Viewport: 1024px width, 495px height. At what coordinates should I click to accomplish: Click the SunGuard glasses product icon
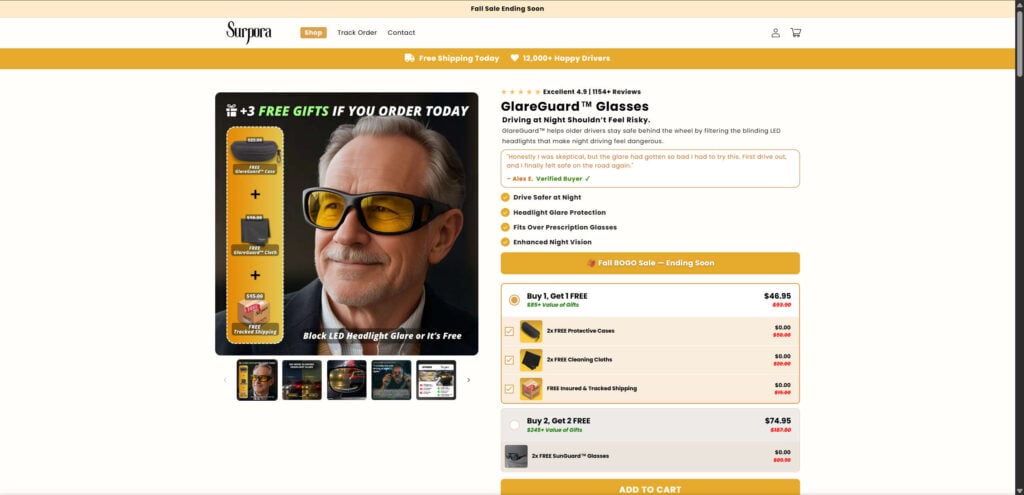tap(516, 456)
